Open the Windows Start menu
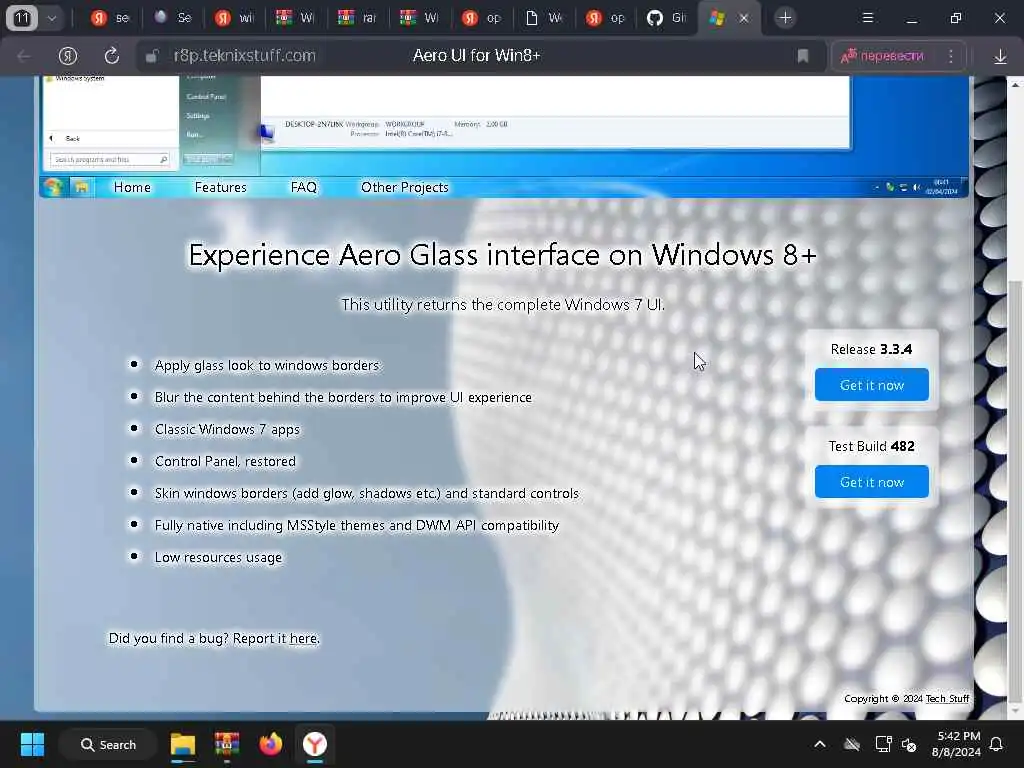The height and width of the screenshot is (768, 1024). tap(32, 744)
